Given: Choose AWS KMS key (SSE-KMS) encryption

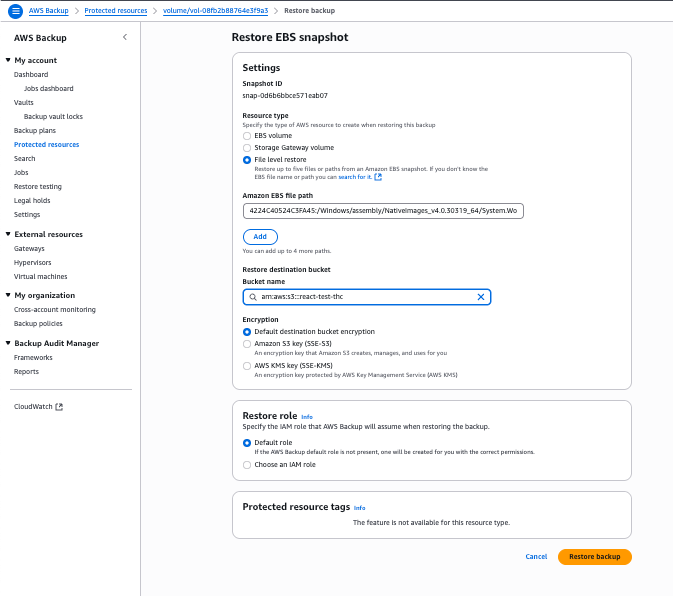Looking at the screenshot, I should pyautogui.click(x=247, y=366).
